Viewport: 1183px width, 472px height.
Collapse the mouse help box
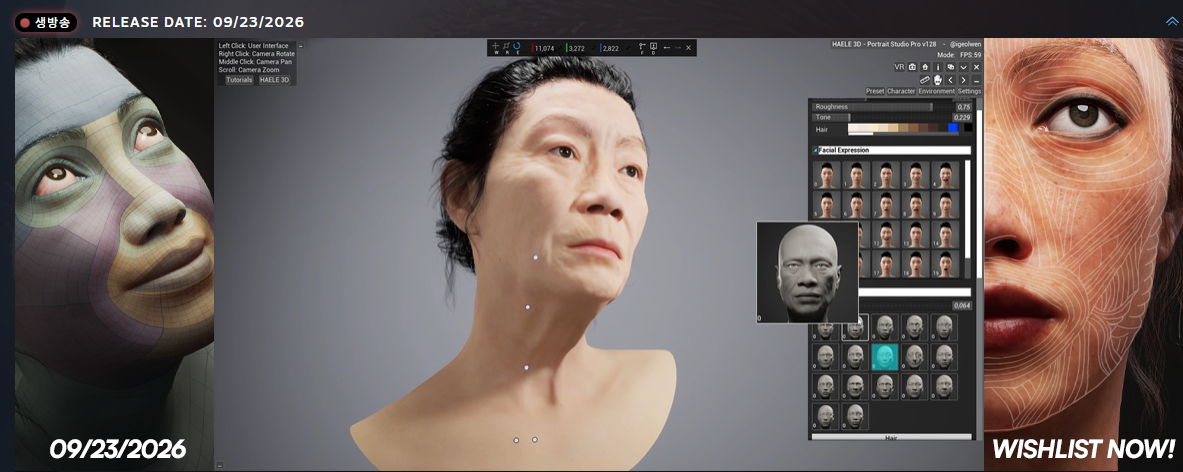point(300,46)
